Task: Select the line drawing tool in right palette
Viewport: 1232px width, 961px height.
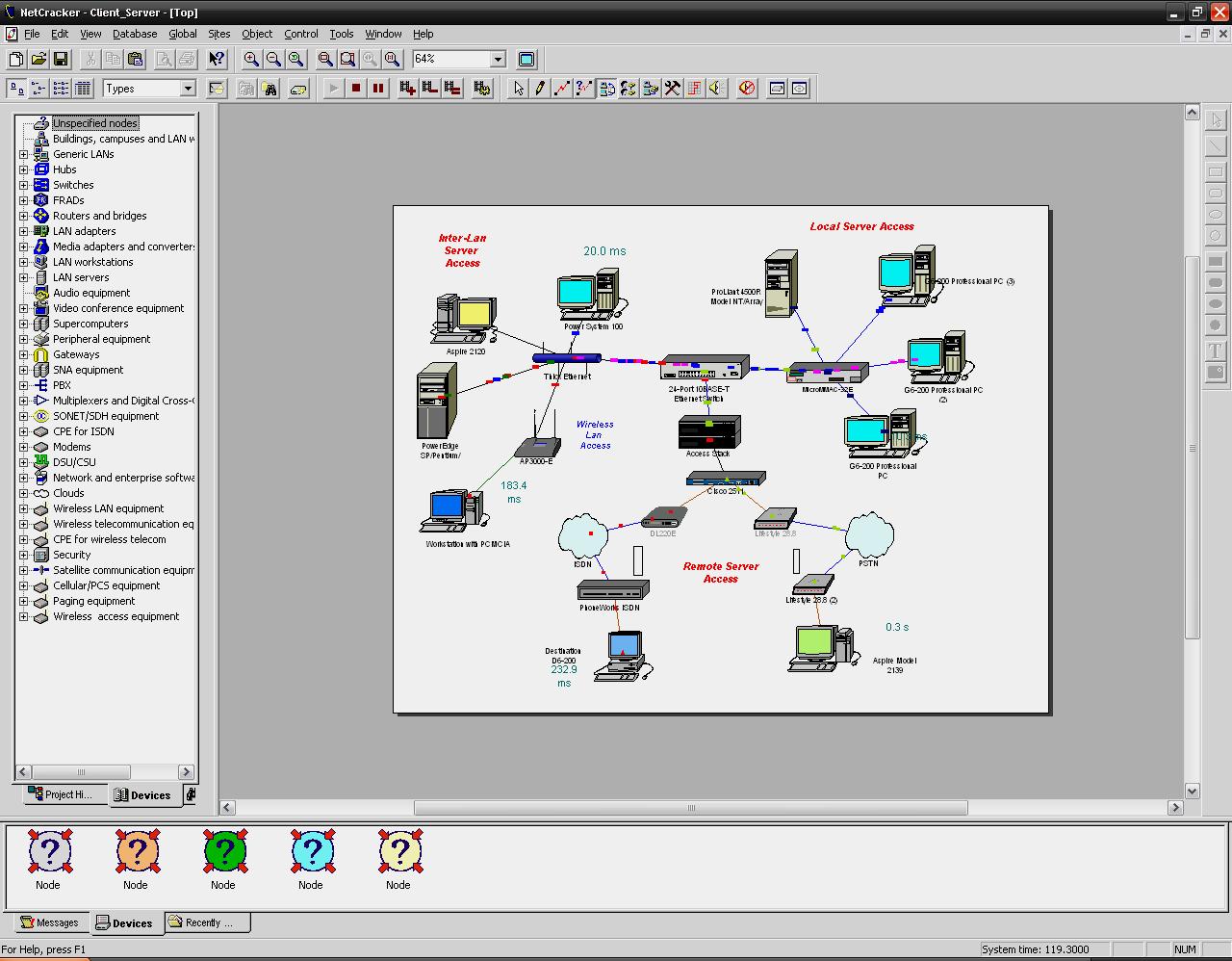Action: [x=1216, y=146]
